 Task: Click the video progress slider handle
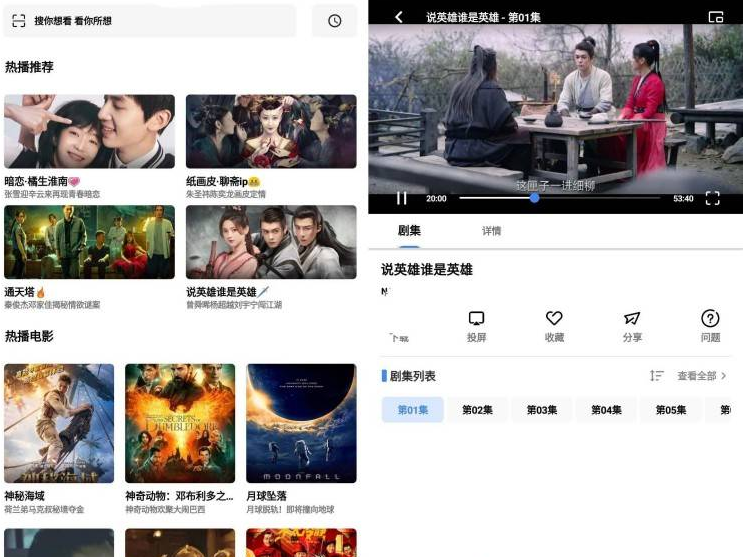point(535,199)
